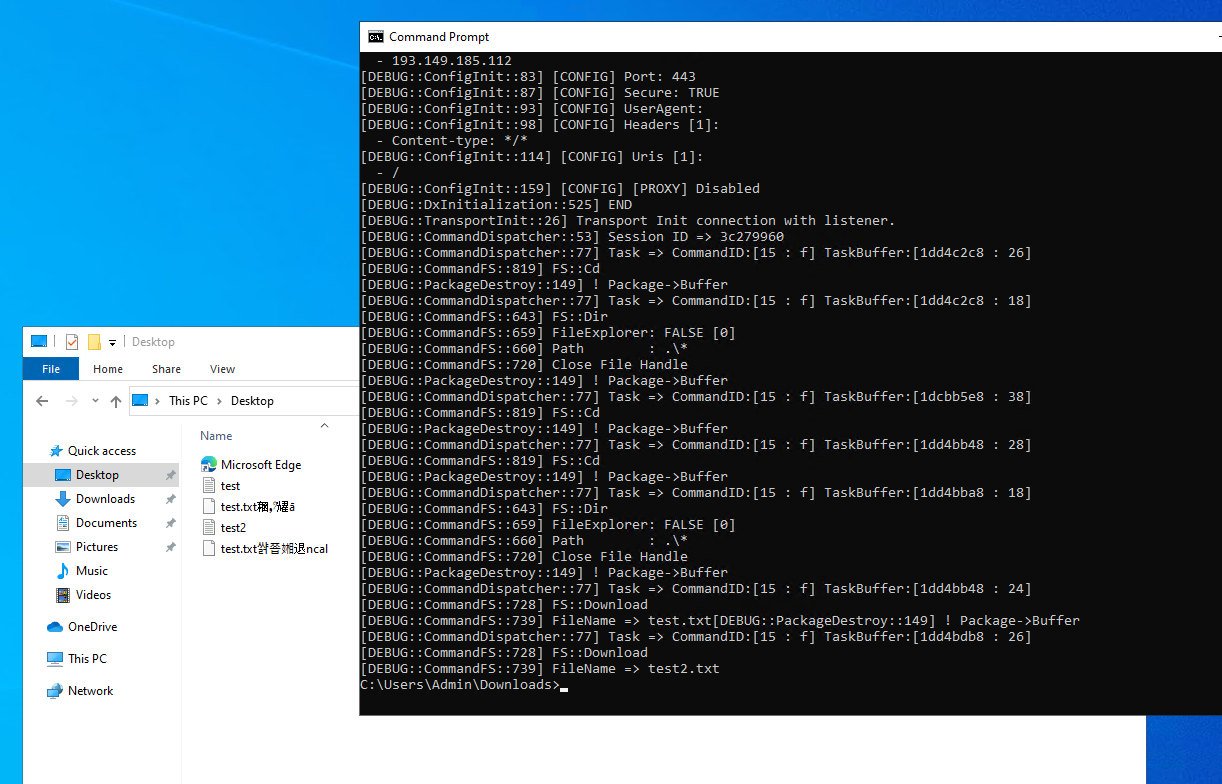Click the back navigation arrow
Image resolution: width=1222 pixels, height=784 pixels.
click(41, 400)
